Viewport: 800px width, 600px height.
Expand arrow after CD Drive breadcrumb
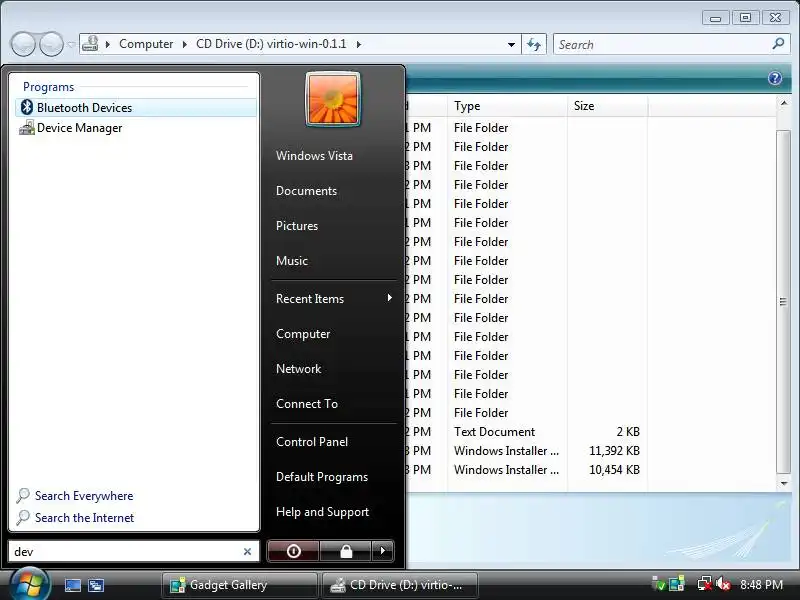click(x=359, y=44)
